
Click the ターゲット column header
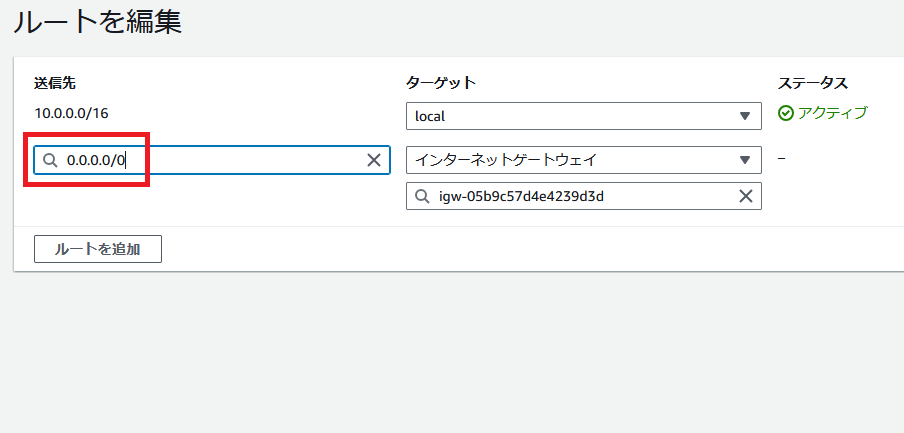coord(441,83)
